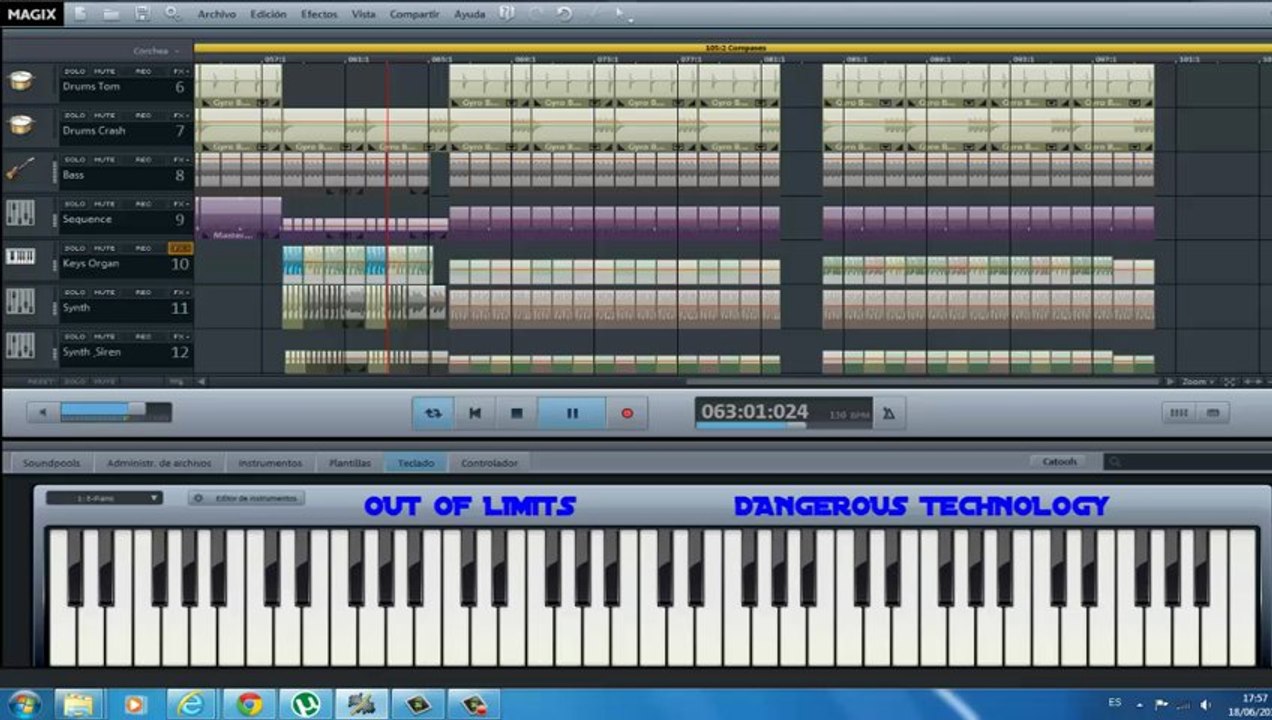1272x720 pixels.
Task: Start recording with the red button
Action: [627, 413]
